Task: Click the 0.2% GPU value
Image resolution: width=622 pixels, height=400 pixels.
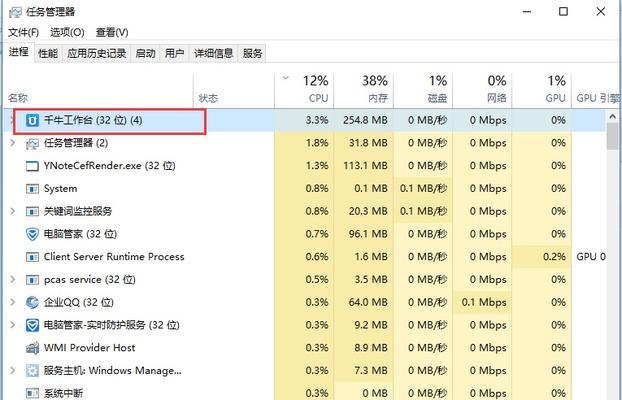Action: click(554, 257)
